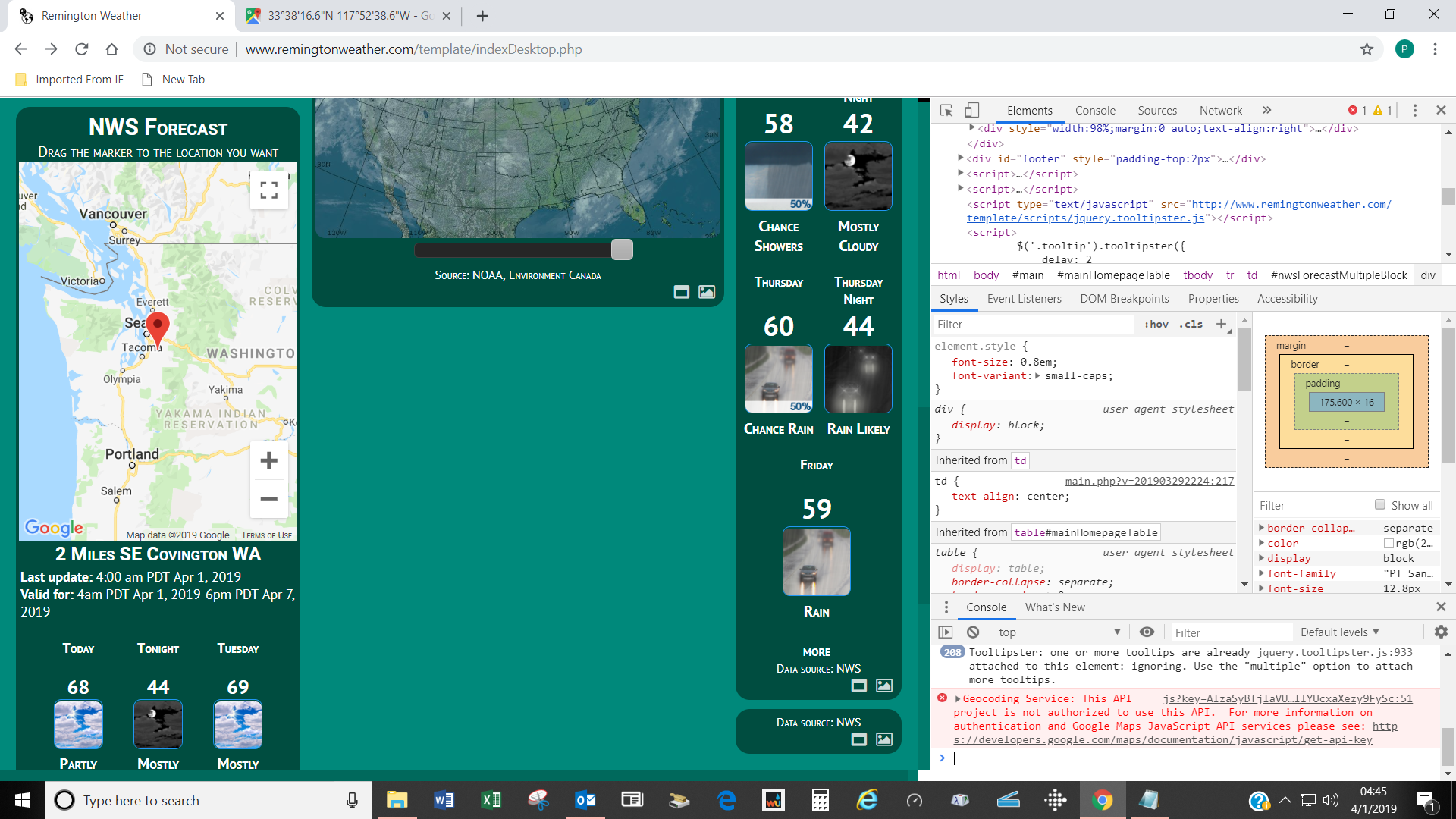The image size is (1456, 819).
Task: Add new style rule plus icon
Action: click(1222, 325)
